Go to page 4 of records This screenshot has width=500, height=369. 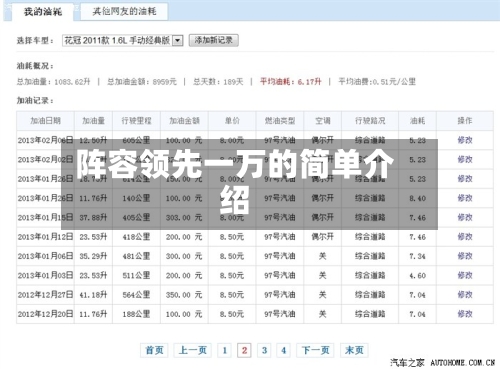(x=284, y=350)
